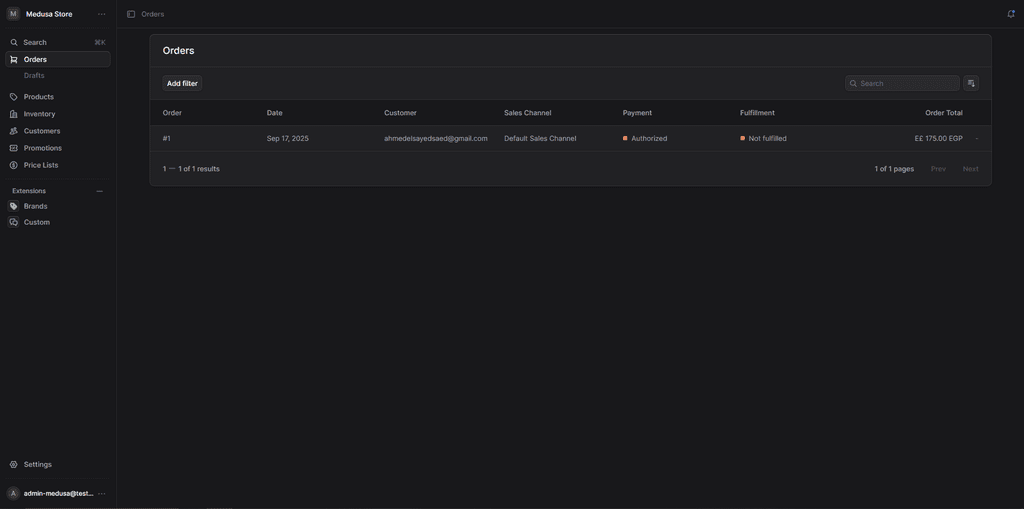Image resolution: width=1024 pixels, height=509 pixels.
Task: Click the Price Lists icon
Action: coord(14,165)
